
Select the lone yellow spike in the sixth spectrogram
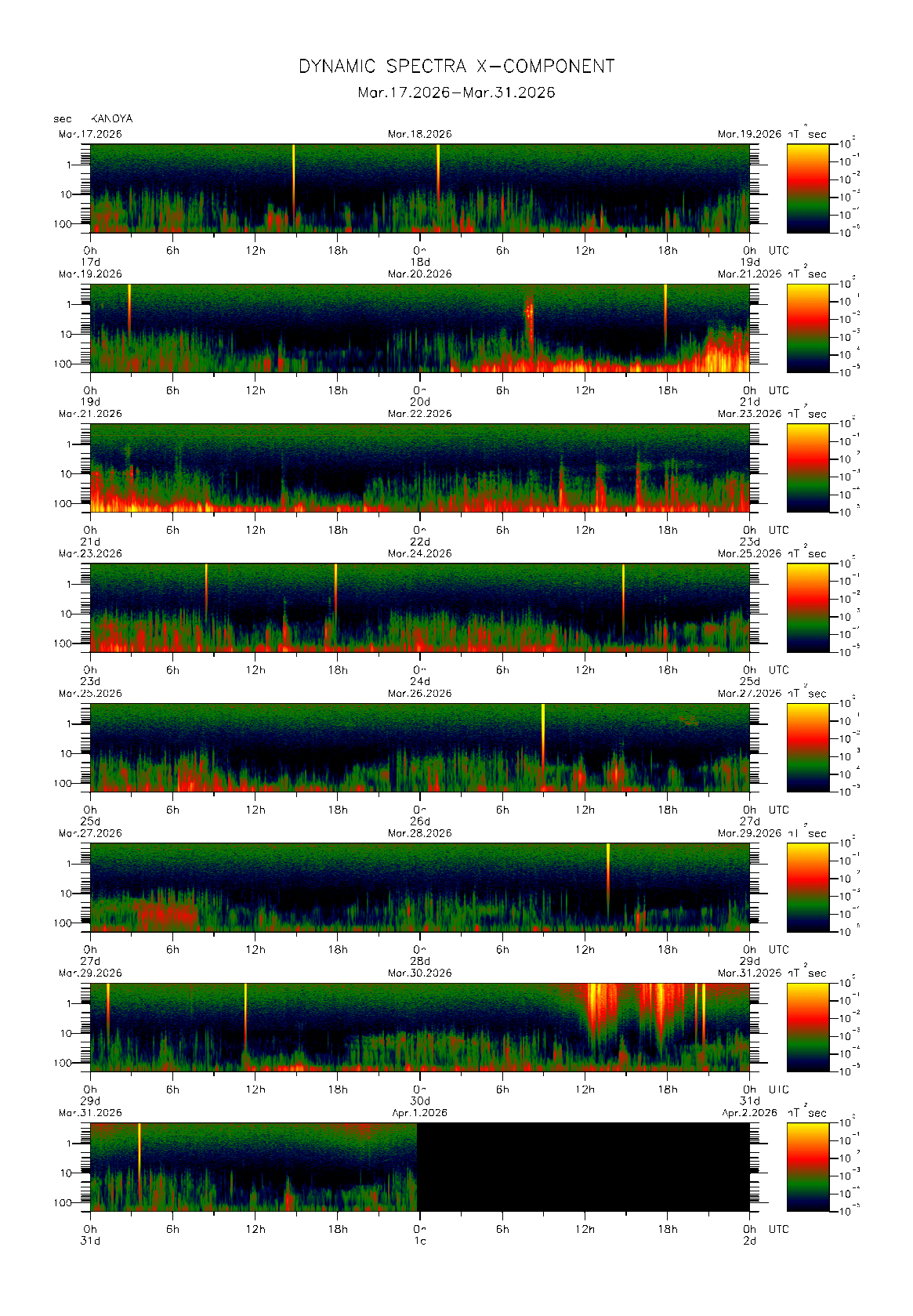[x=608, y=874]
